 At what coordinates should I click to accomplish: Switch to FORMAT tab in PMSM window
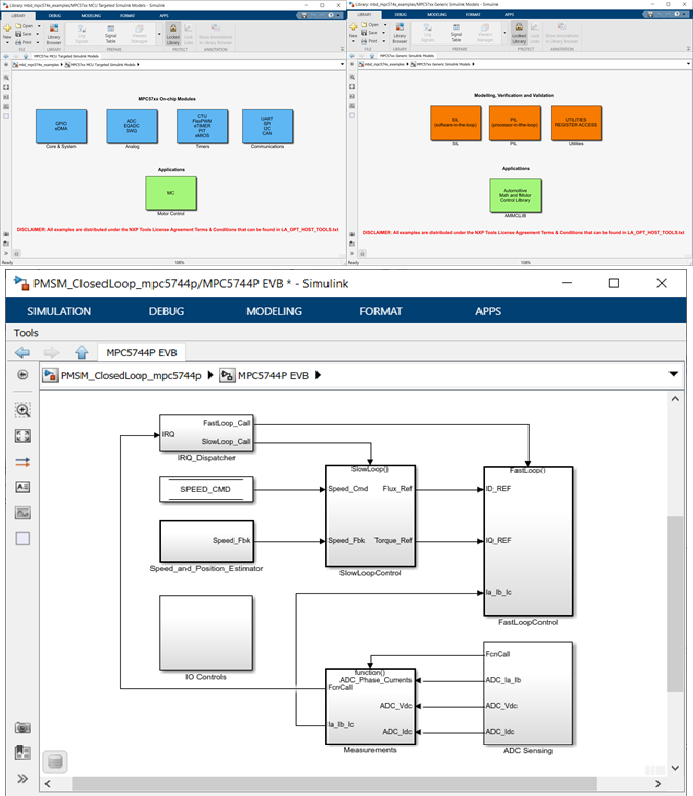click(x=381, y=311)
